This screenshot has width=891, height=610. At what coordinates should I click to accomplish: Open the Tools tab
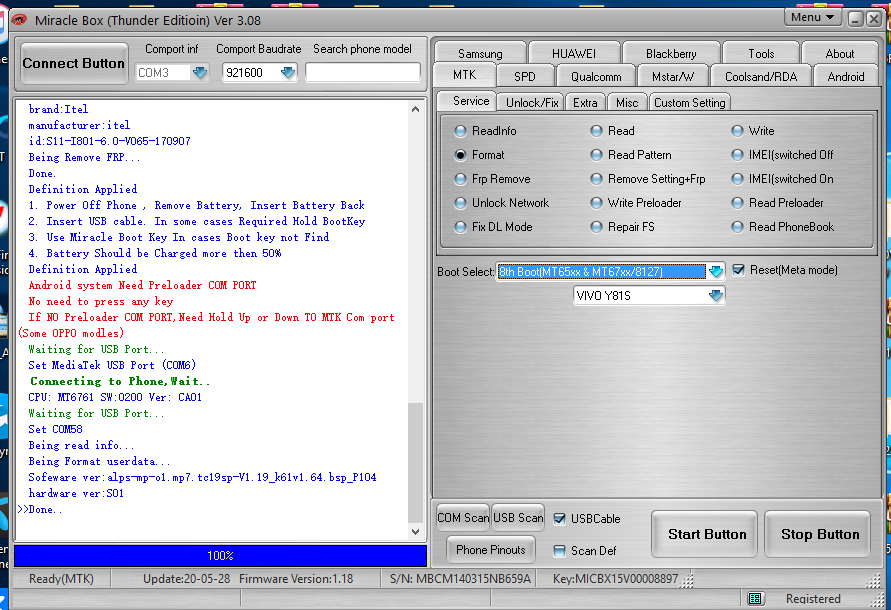point(761,53)
